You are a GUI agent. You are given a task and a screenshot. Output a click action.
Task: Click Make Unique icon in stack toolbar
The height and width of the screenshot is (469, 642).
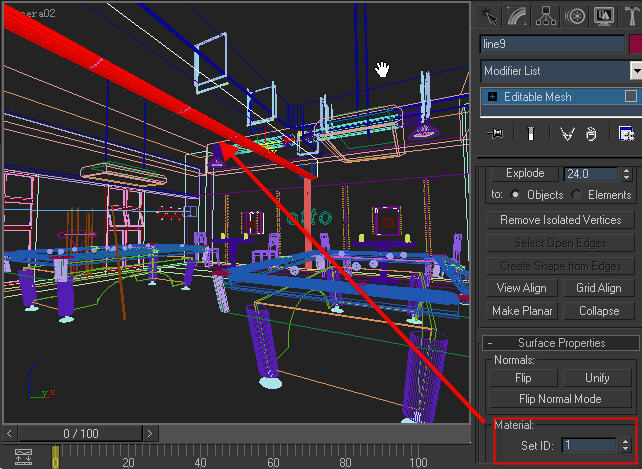coord(567,133)
